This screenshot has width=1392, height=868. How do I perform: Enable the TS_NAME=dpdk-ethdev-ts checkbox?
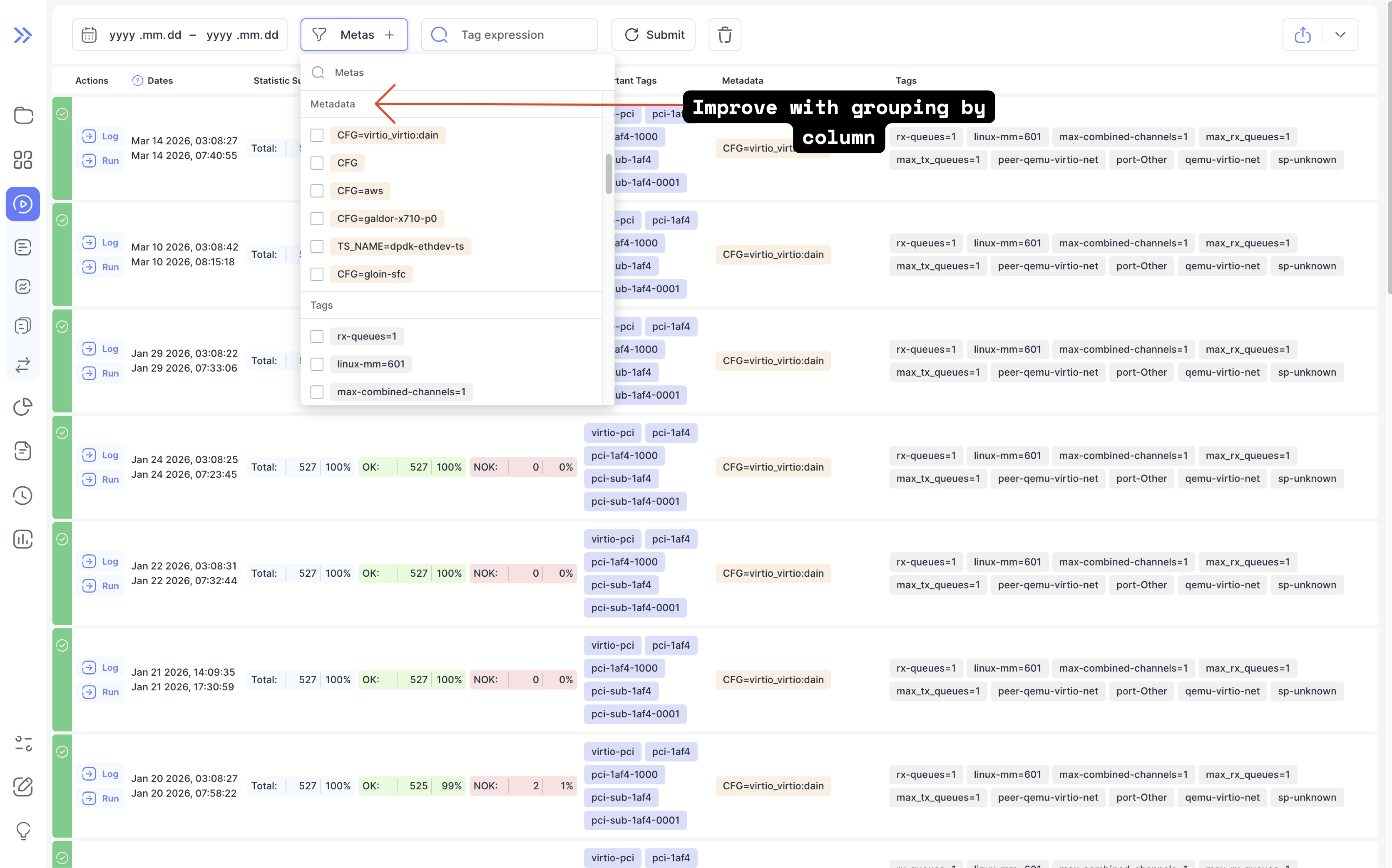317,246
